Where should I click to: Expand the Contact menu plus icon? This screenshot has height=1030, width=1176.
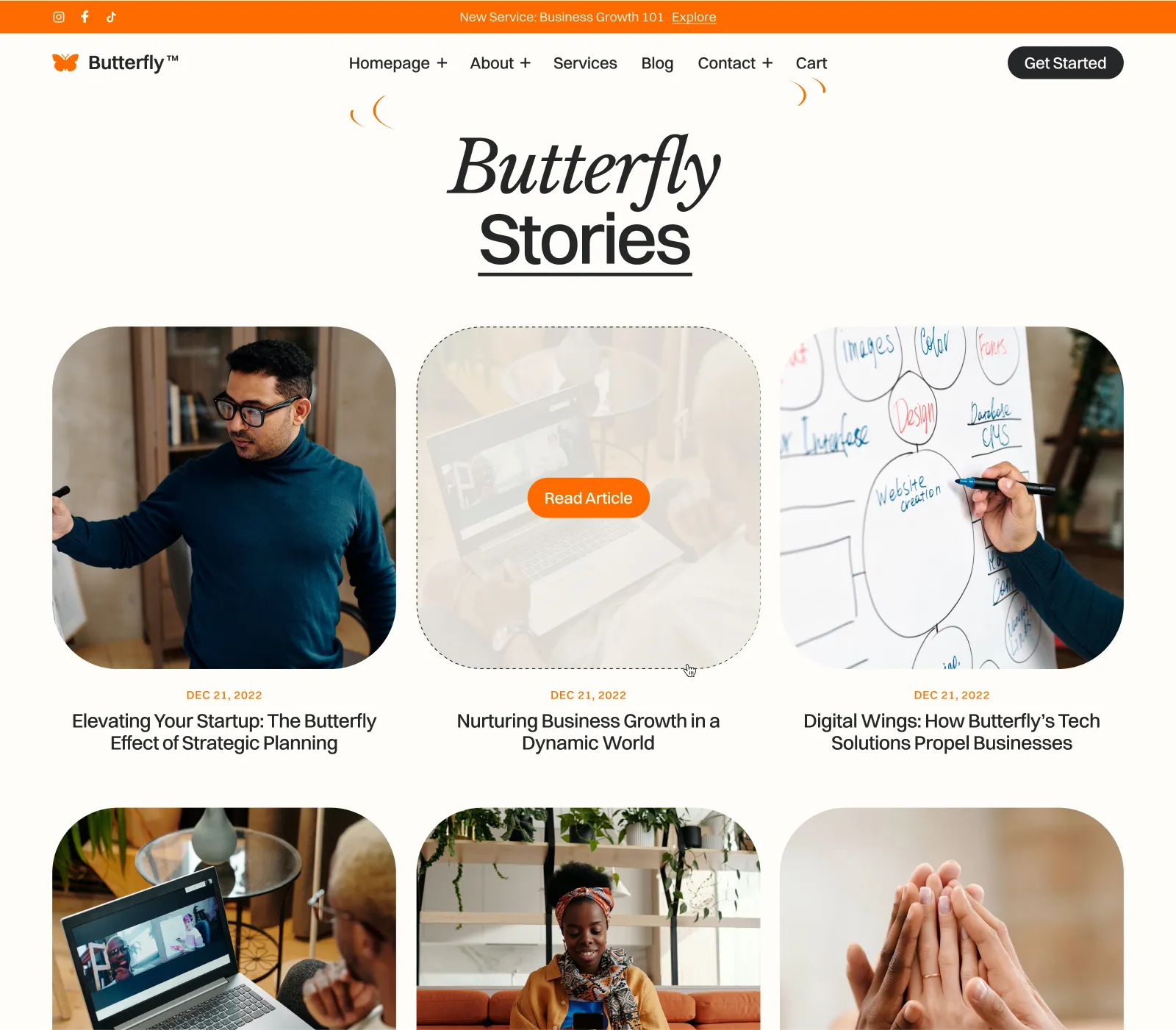767,63
